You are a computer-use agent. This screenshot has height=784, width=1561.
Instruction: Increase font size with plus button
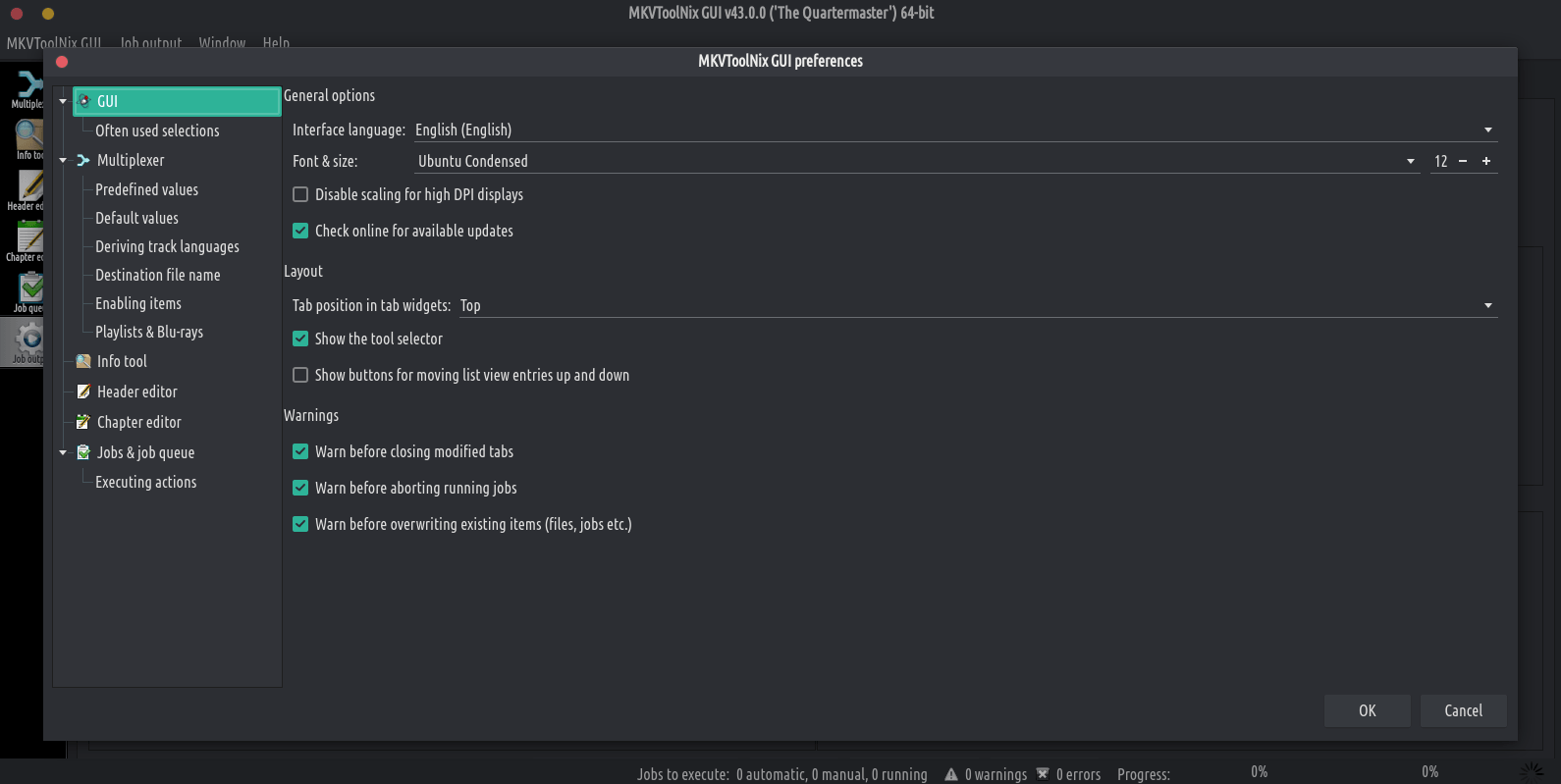coord(1486,161)
